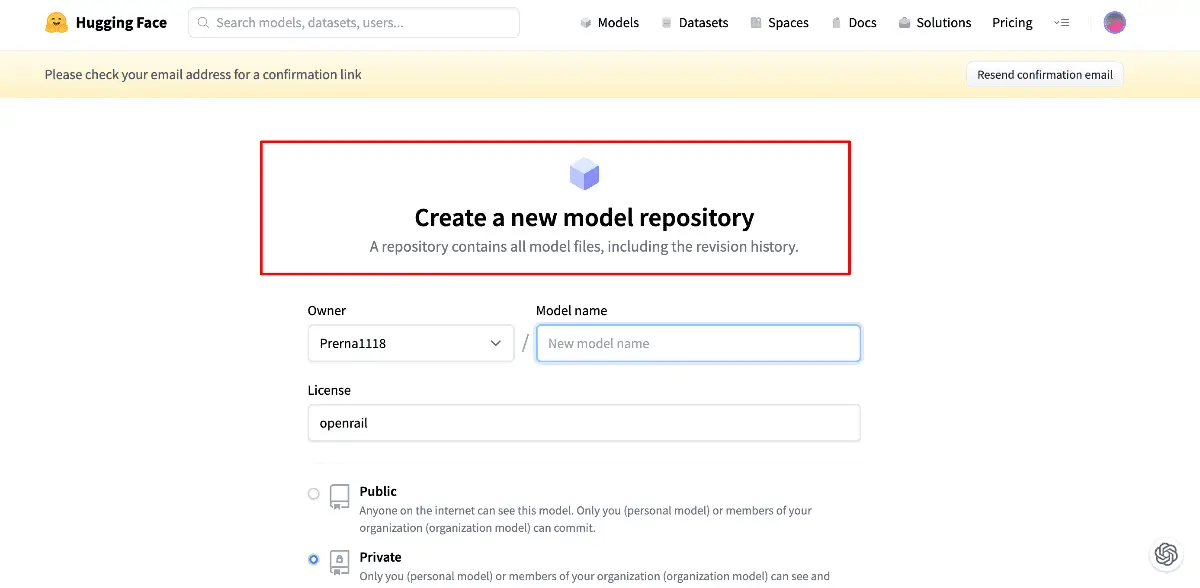Expand the Owner dropdown showing Prerna1118

(x=411, y=343)
